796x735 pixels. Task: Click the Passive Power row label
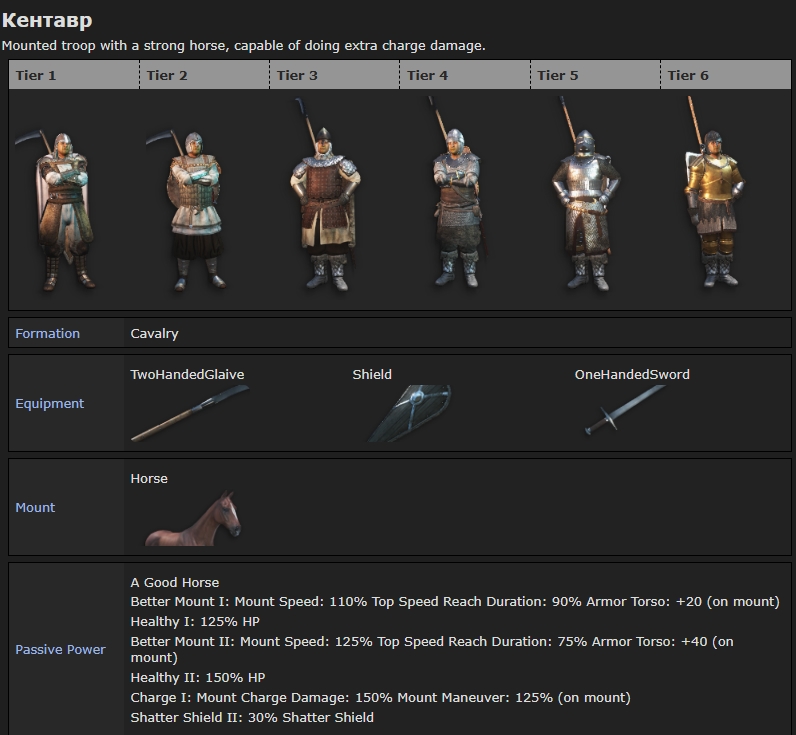tap(60, 650)
